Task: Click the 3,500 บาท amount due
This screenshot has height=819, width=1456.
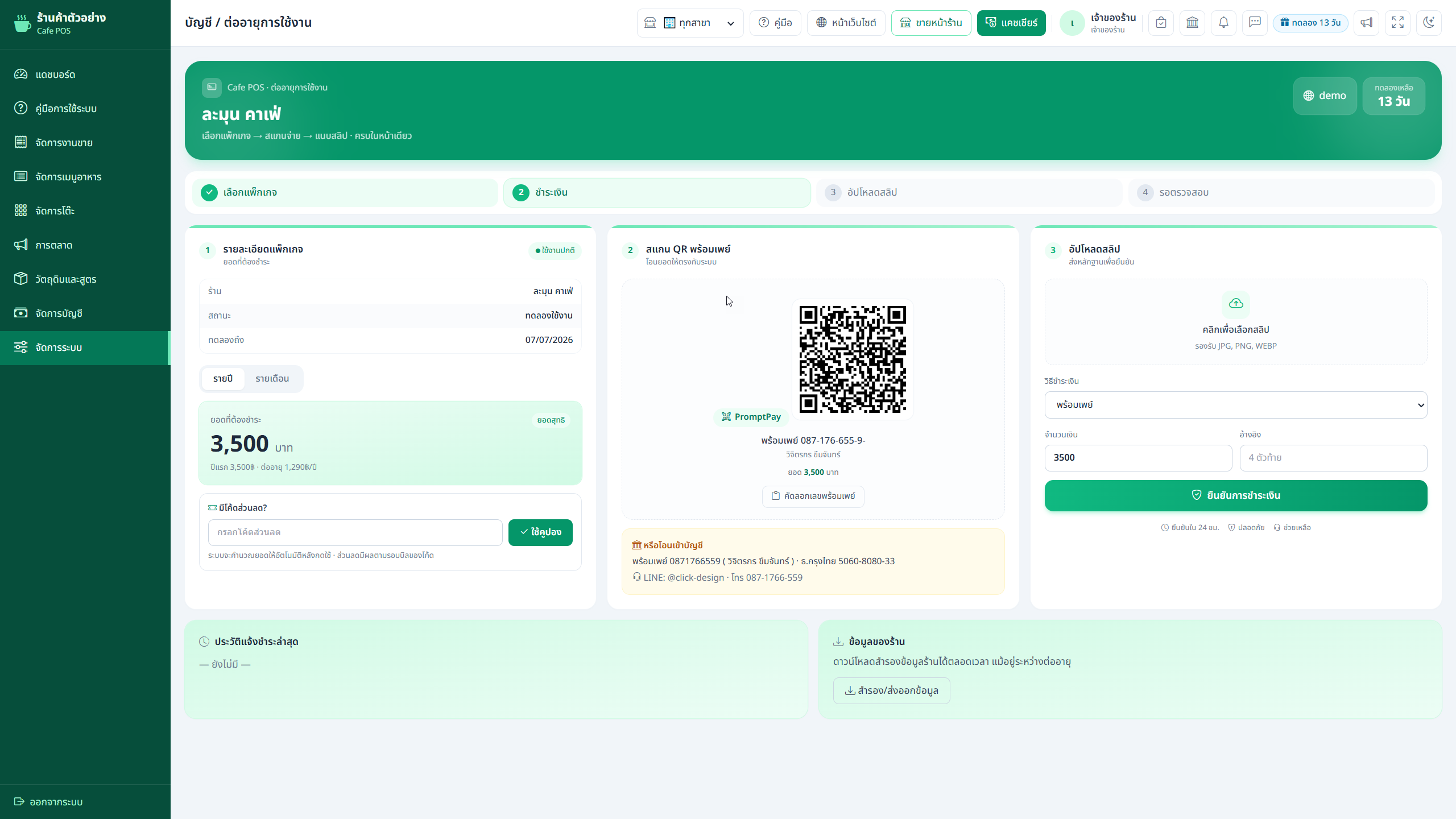Action: click(251, 444)
